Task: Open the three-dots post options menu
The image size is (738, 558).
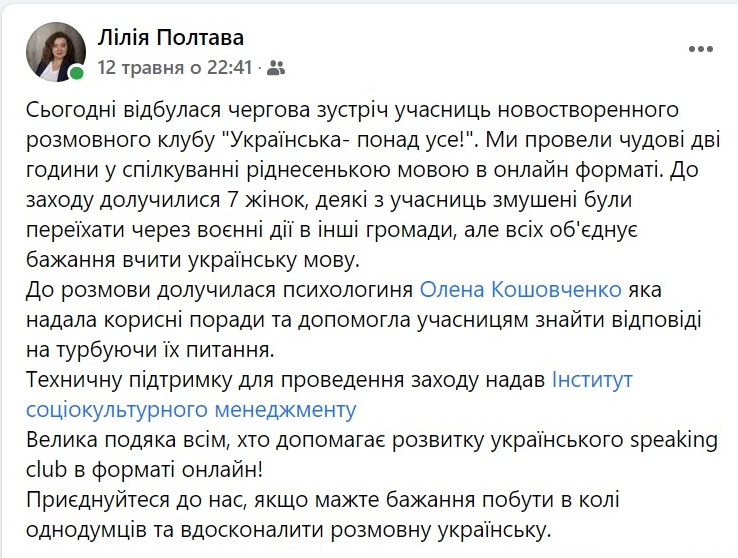Action: (701, 49)
